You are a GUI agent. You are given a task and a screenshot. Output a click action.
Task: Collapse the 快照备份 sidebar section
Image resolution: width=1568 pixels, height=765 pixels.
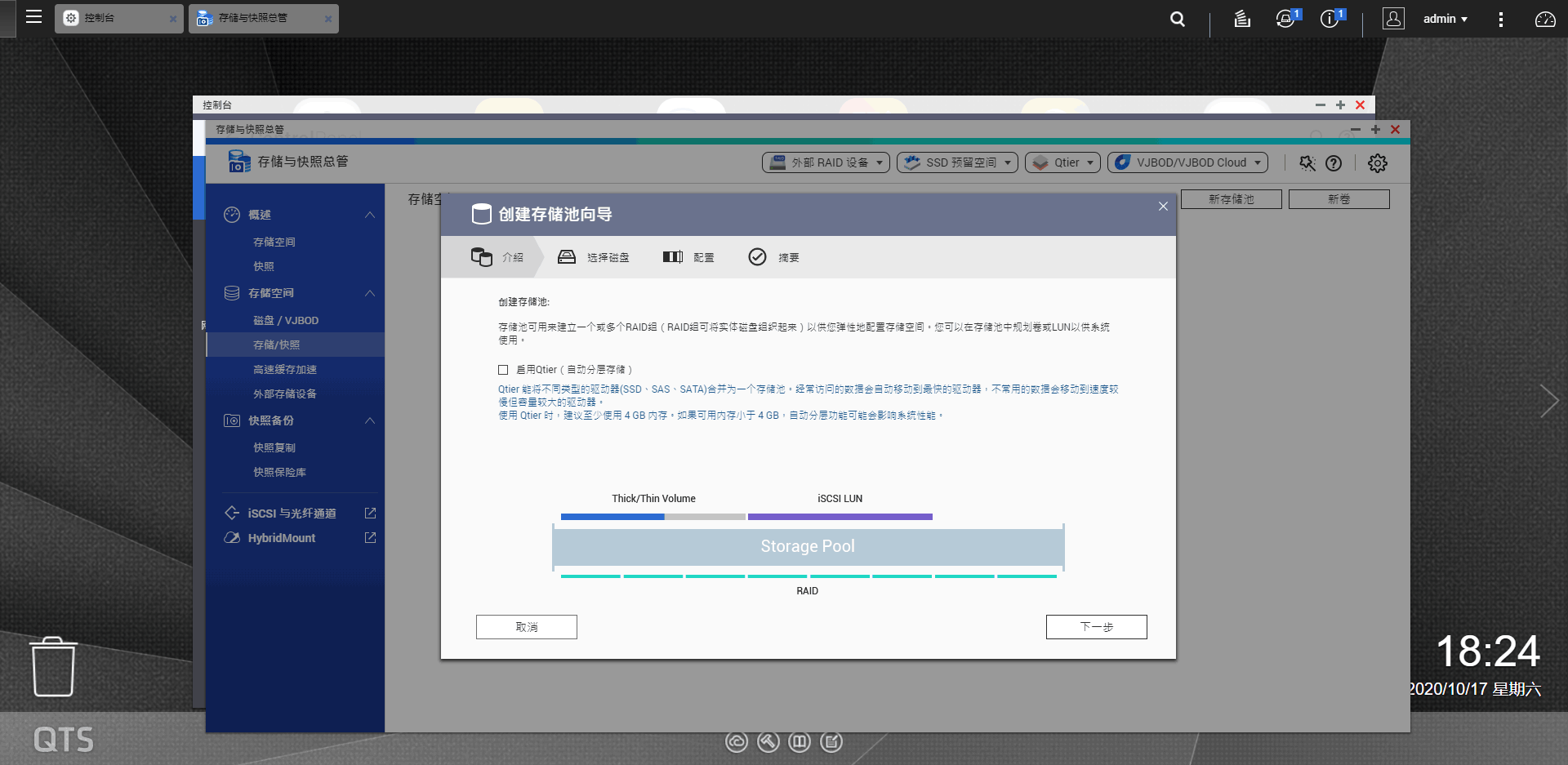370,420
